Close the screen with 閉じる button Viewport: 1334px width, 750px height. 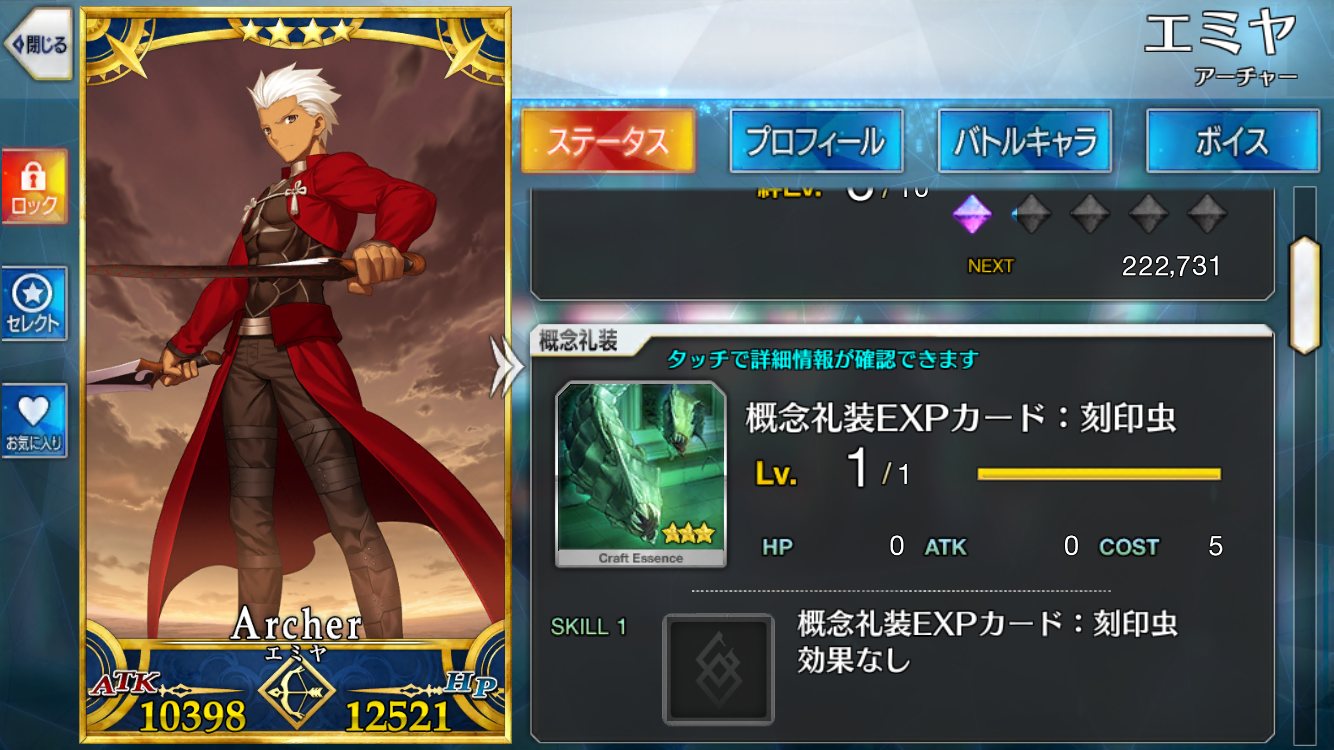[x=38, y=44]
